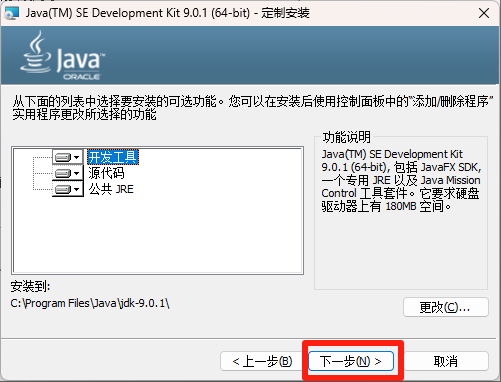Select the 公共 JRE tree item
501x382 pixels.
tap(111, 189)
